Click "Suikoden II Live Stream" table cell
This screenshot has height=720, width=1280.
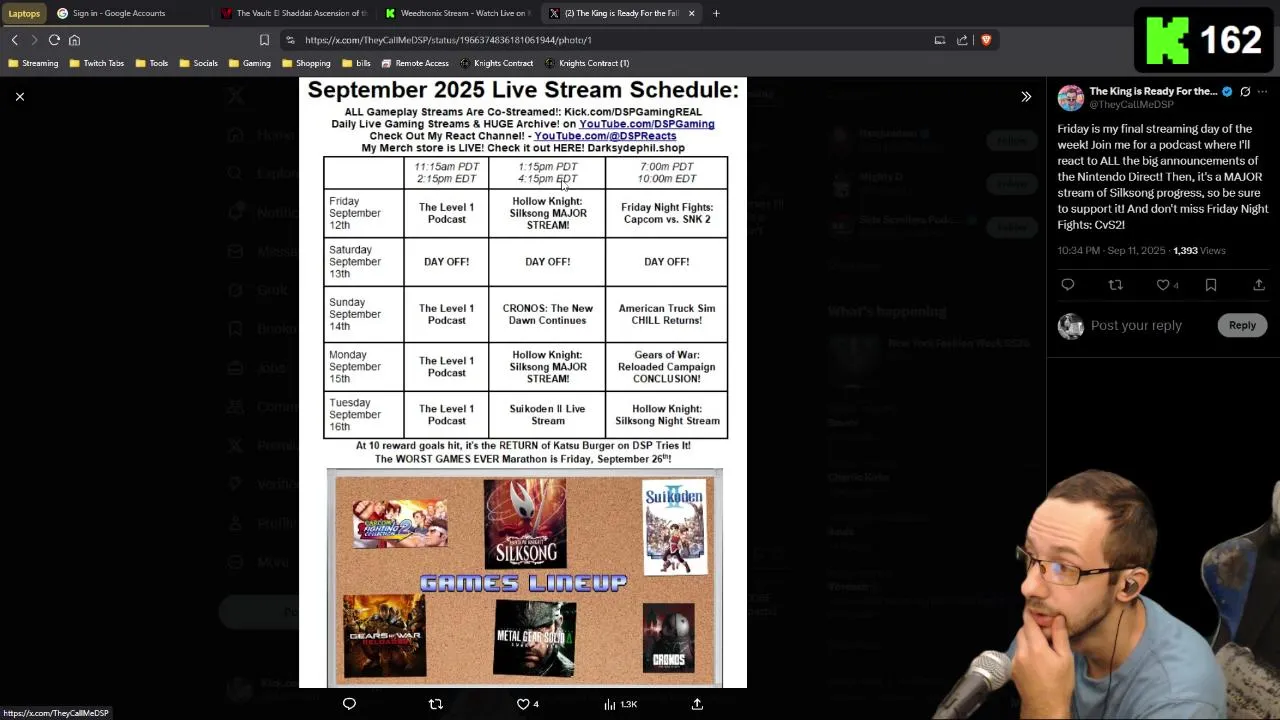pos(547,414)
